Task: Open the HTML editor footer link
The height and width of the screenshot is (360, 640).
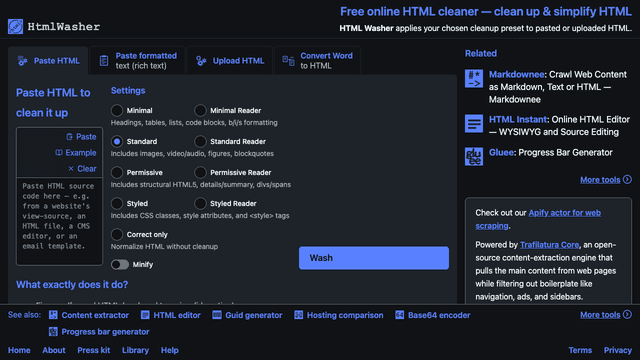Action: [x=177, y=315]
